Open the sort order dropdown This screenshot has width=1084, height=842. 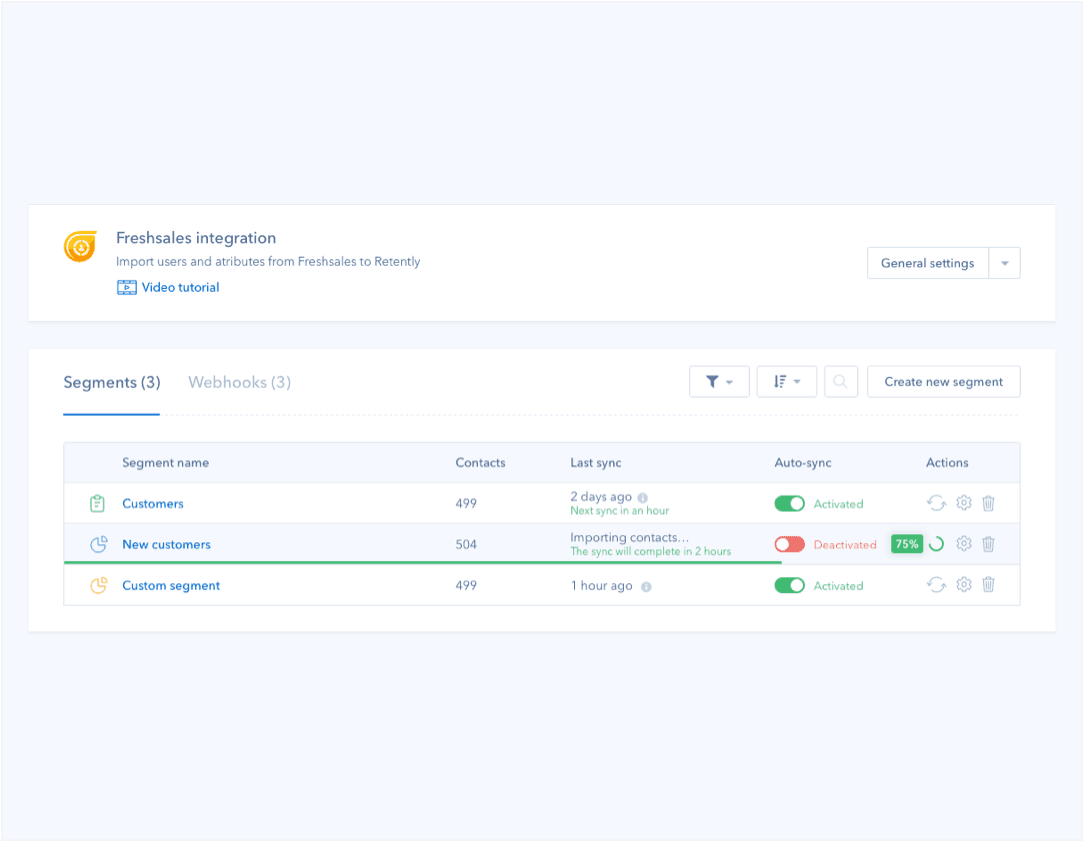pyautogui.click(x=787, y=382)
